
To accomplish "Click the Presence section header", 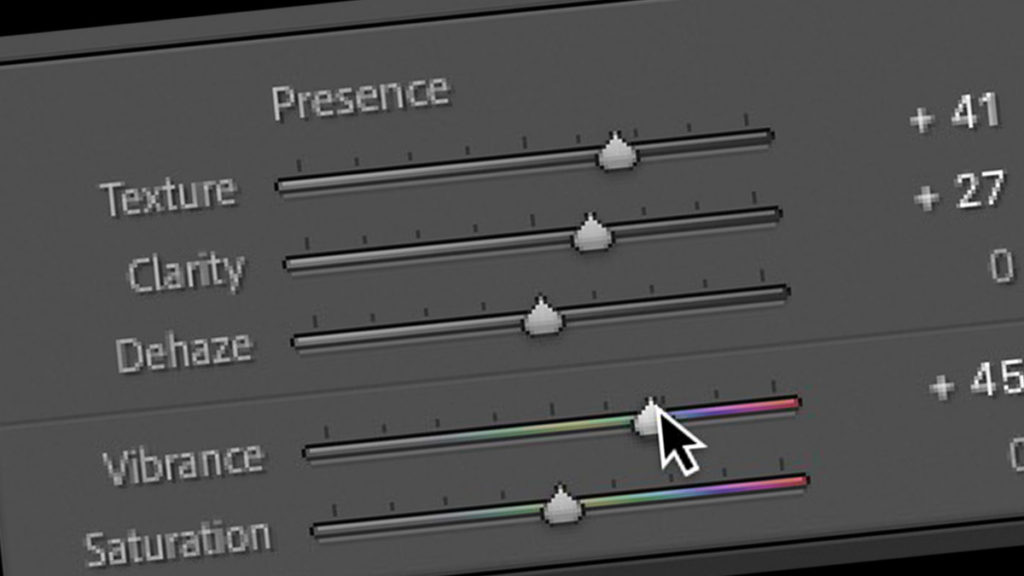I will pyautogui.click(x=361, y=98).
